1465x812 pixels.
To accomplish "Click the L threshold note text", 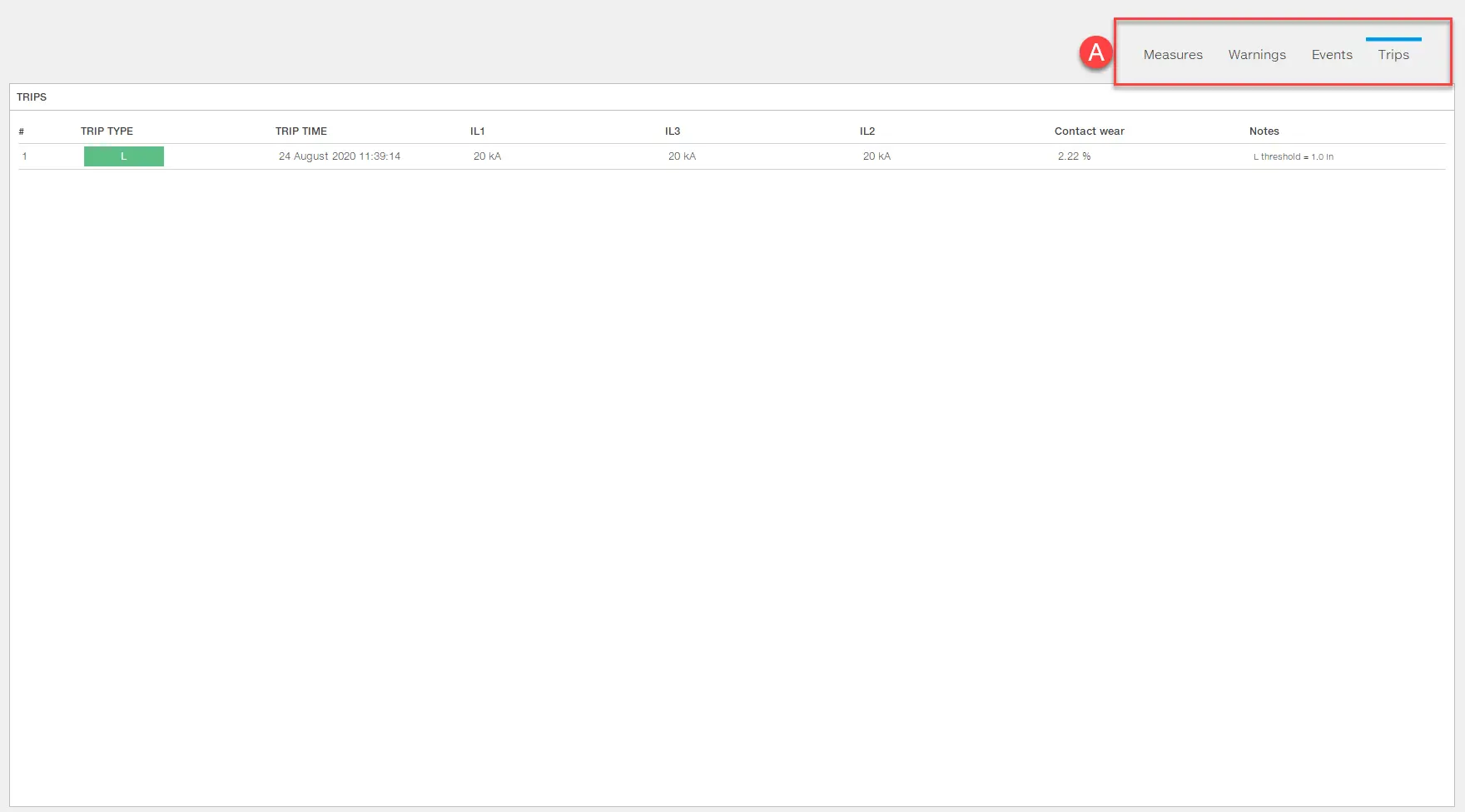I will point(1293,156).
